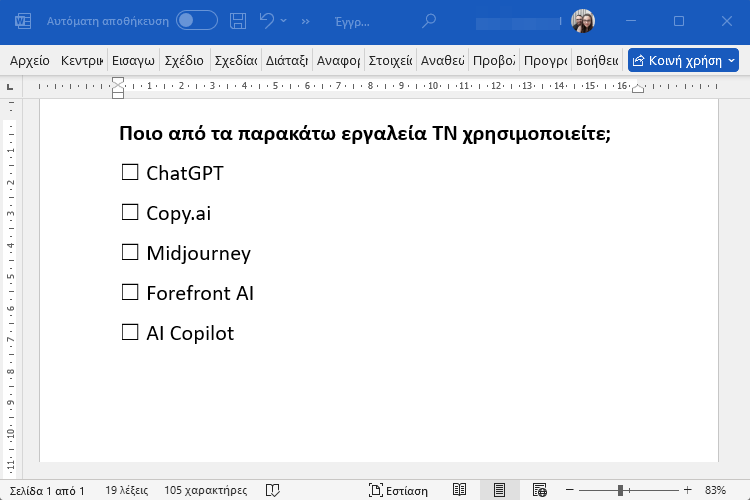Click the ChatGPT option text
This screenshot has width=750, height=500.
pyautogui.click(x=185, y=173)
